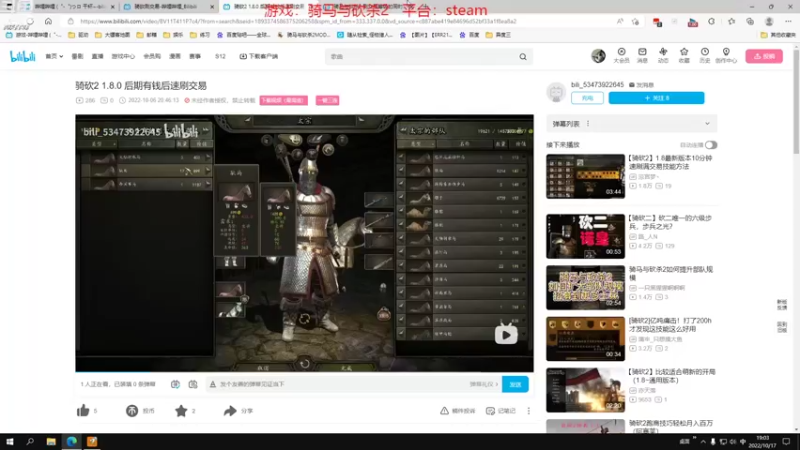Click the taskbar search icon

click(30, 441)
